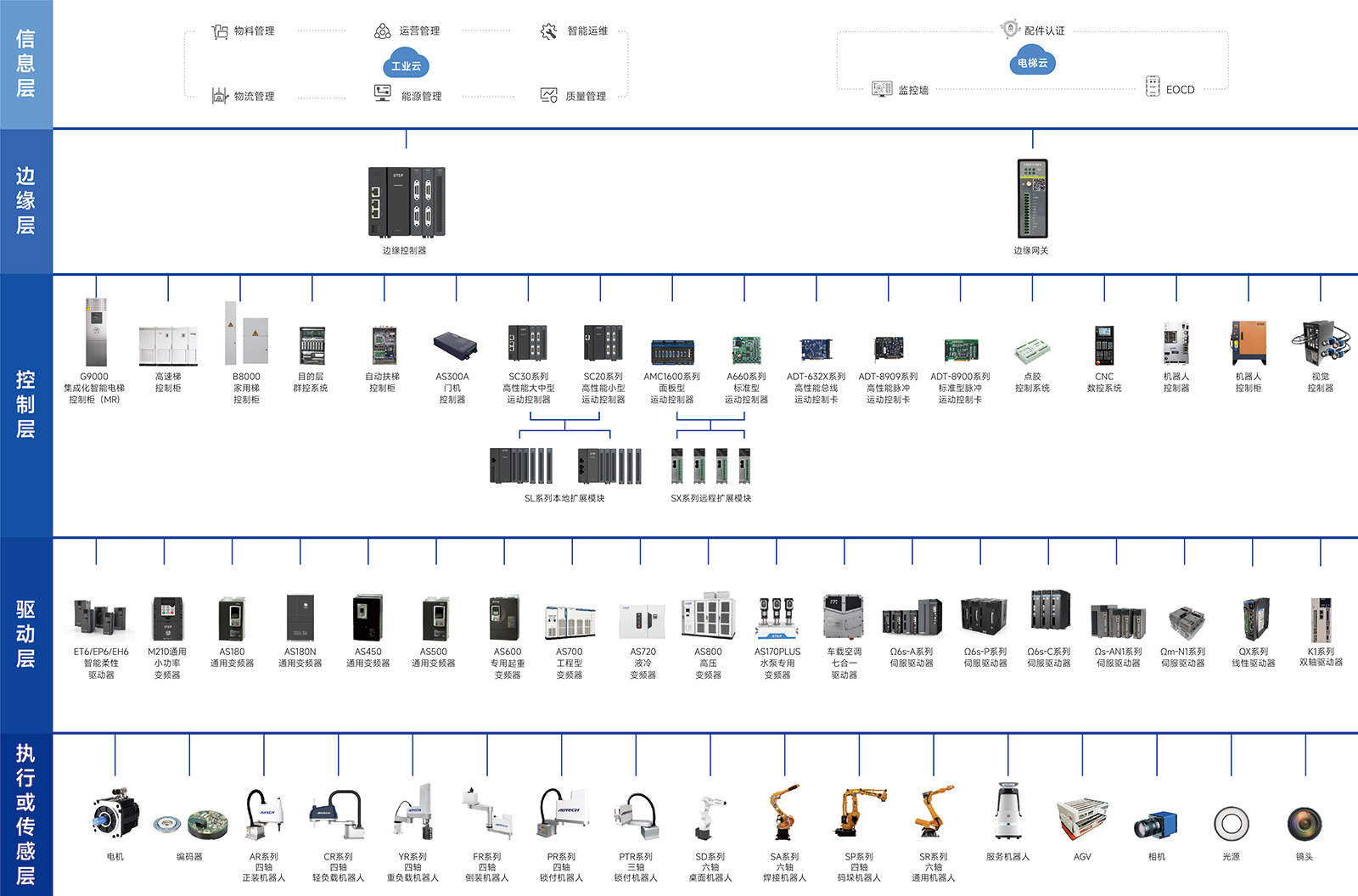Click the 物流管理 icon
The height and width of the screenshot is (896, 1358).
pos(220,96)
